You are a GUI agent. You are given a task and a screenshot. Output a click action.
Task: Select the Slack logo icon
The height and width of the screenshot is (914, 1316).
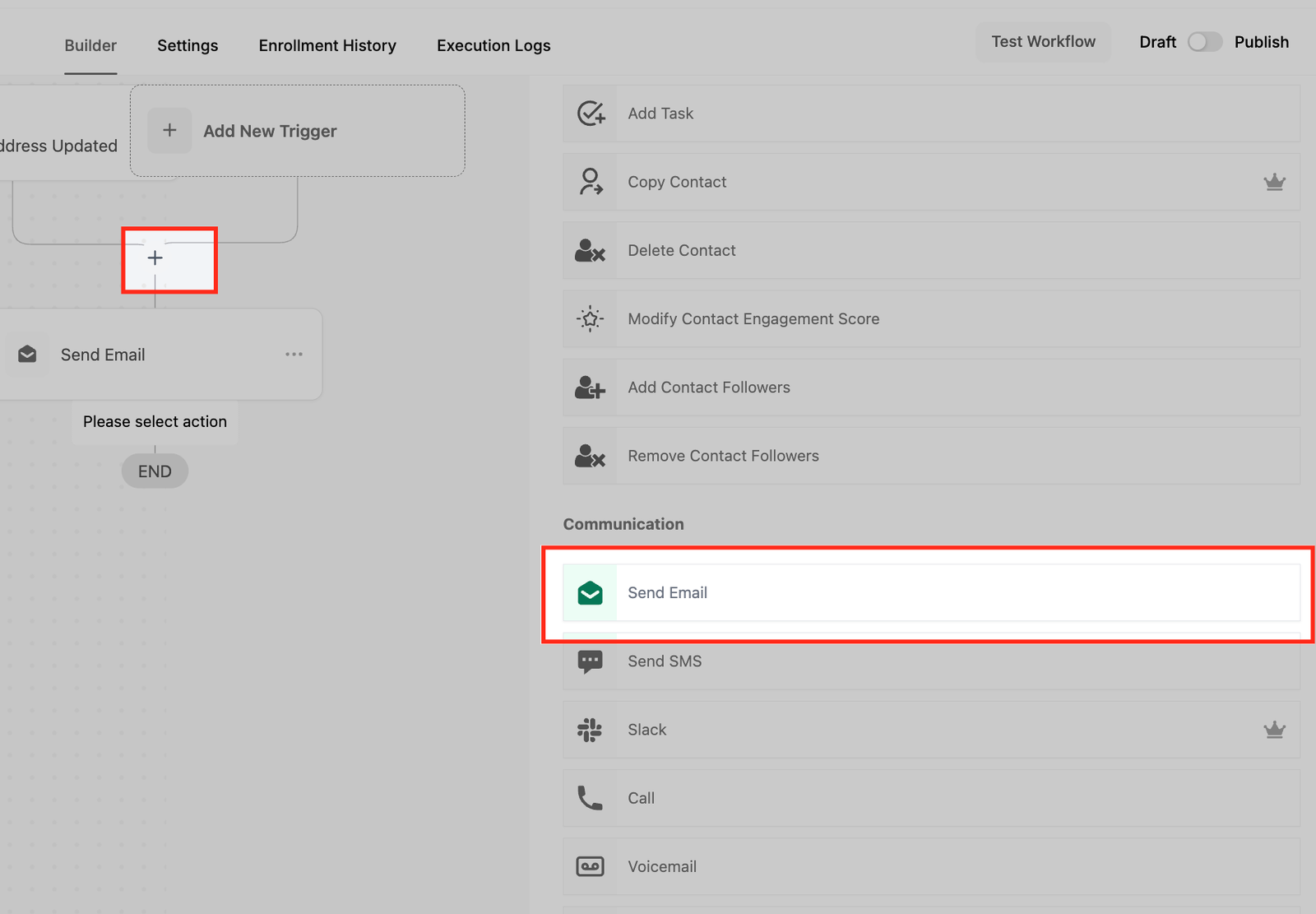(x=590, y=730)
